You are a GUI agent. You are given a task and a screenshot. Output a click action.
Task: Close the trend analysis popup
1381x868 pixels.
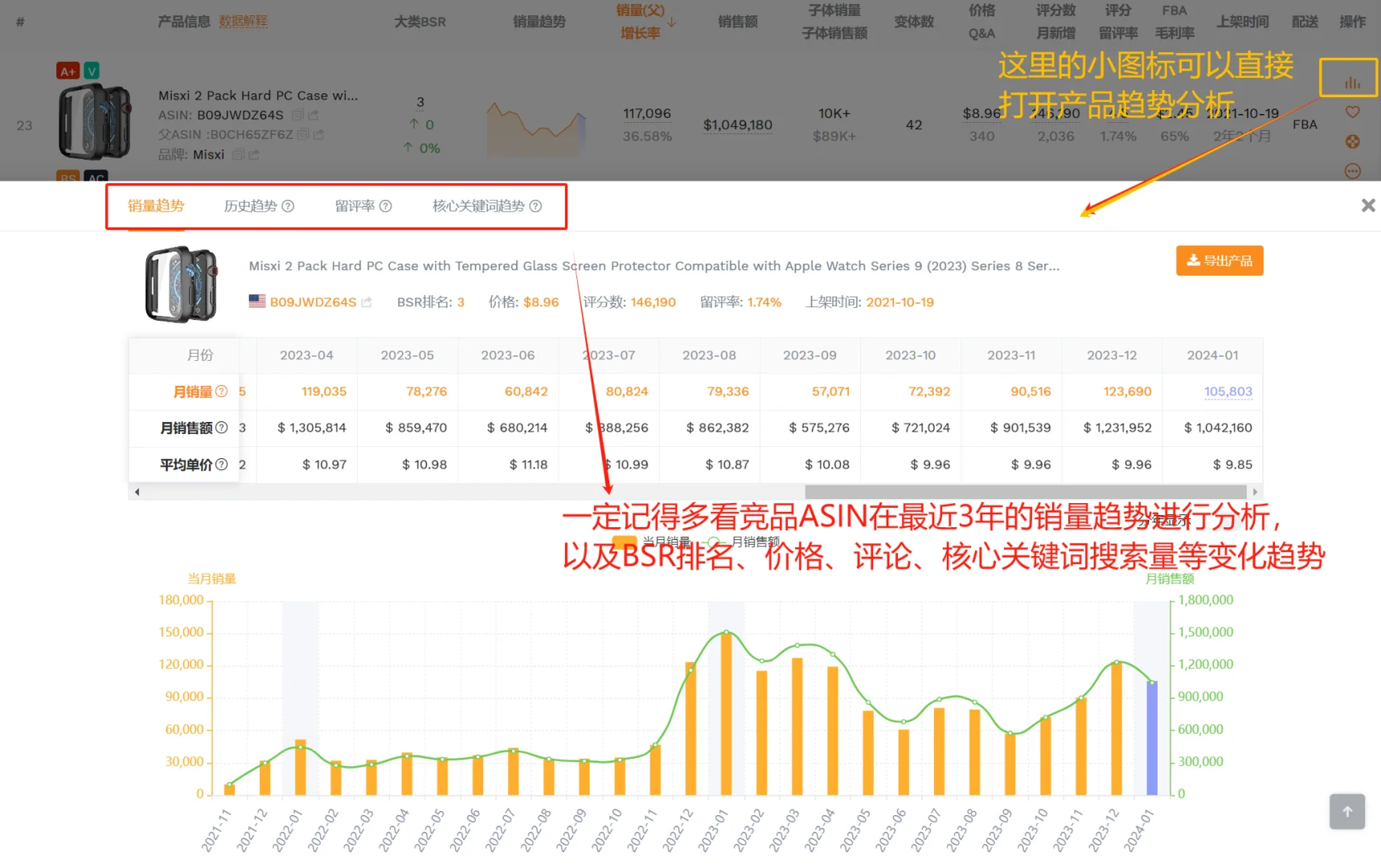(x=1367, y=205)
